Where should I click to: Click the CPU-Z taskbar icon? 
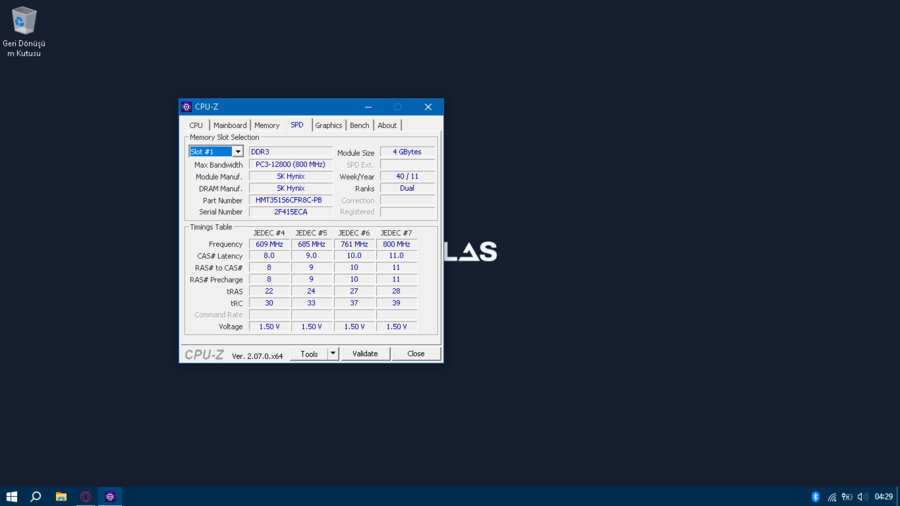(110, 496)
